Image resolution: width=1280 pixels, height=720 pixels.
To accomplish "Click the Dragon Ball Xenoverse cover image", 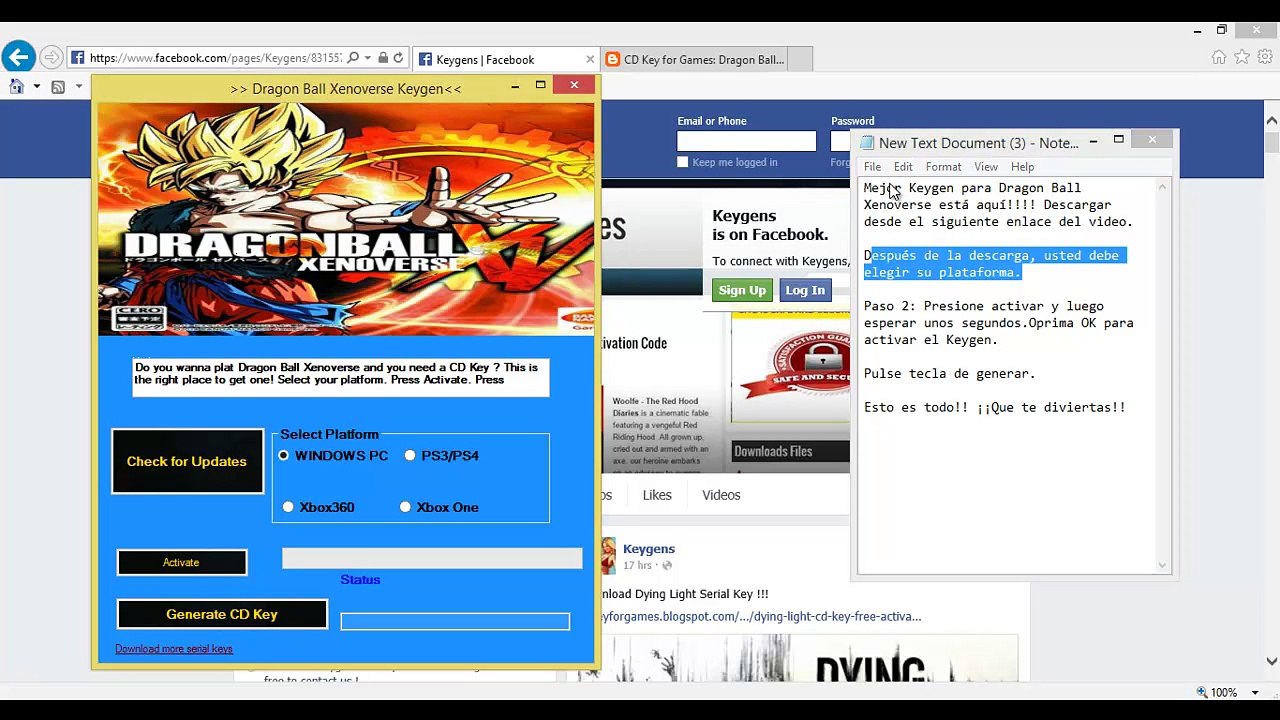I will pos(346,219).
